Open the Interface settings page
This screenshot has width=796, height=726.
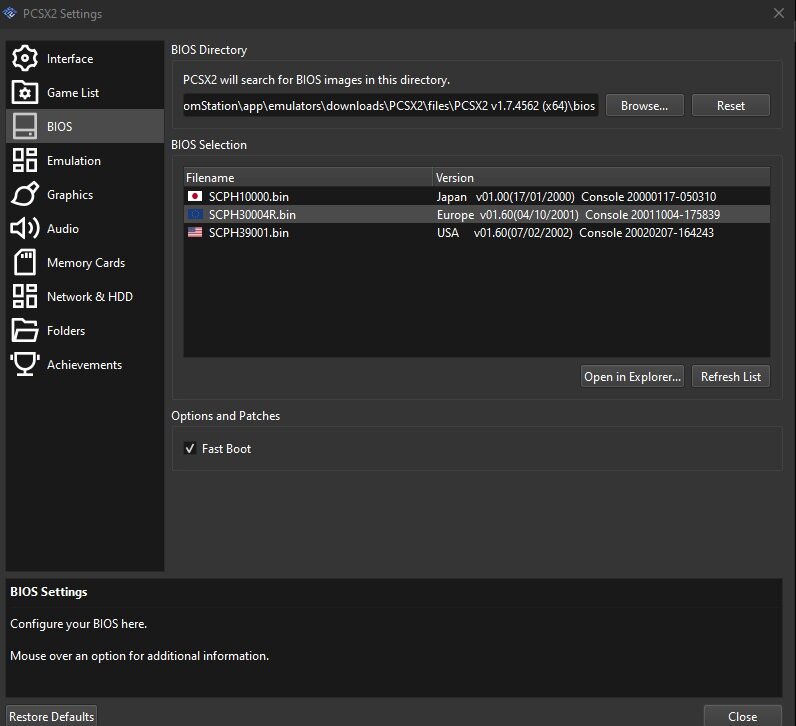[x=85, y=58]
